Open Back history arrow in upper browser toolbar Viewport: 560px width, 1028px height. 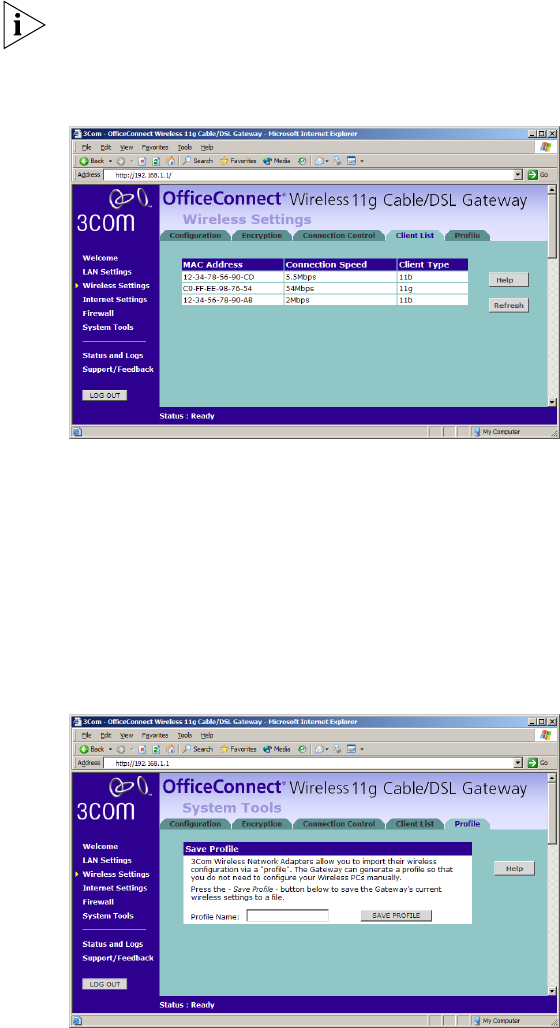[x=110, y=161]
